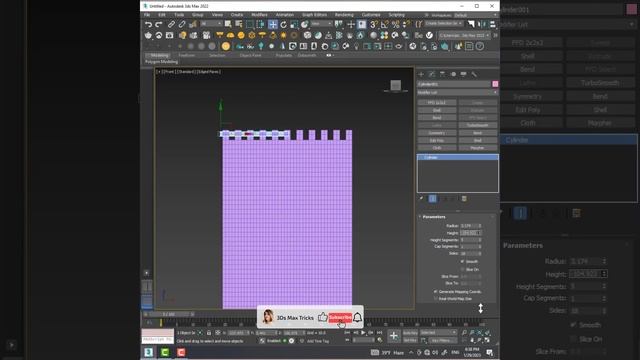
Task: Click the Symmetry modifier button
Action: point(437,133)
